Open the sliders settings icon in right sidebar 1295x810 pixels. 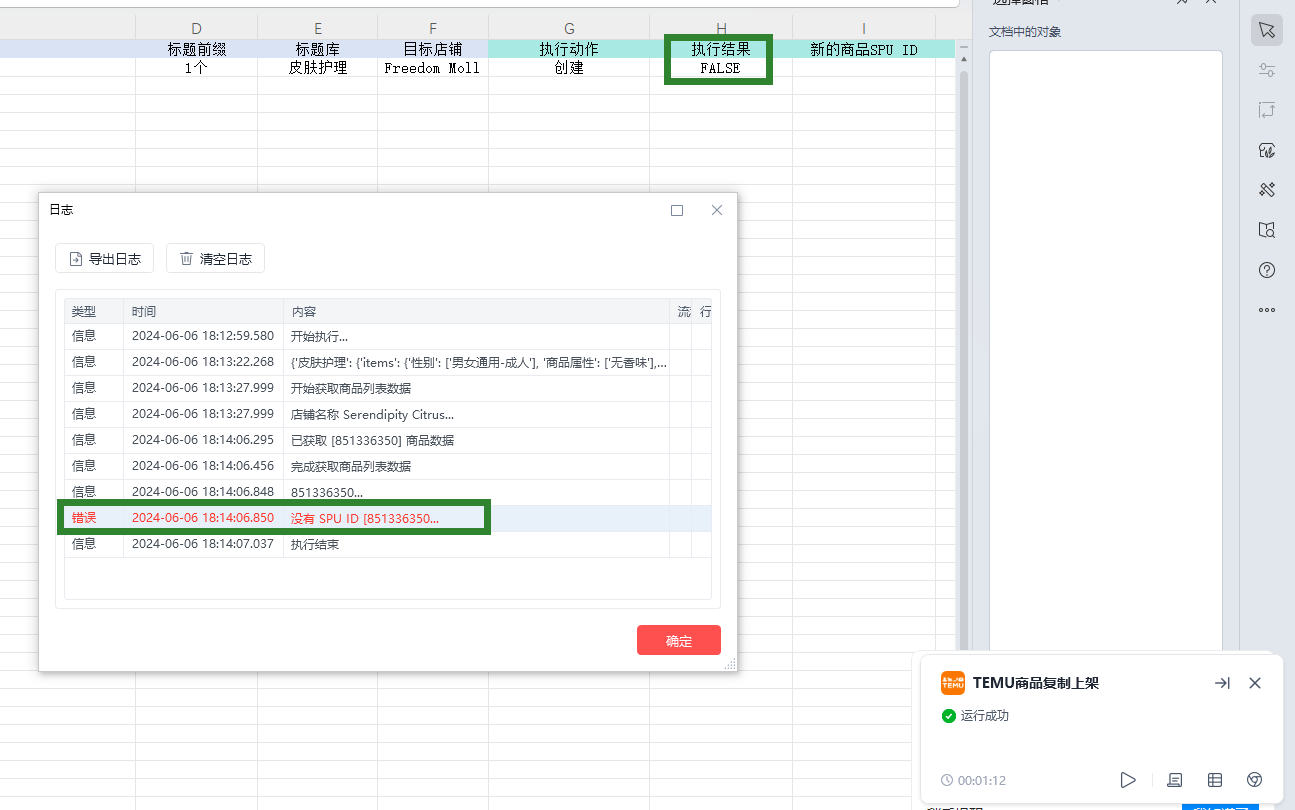pyautogui.click(x=1267, y=70)
